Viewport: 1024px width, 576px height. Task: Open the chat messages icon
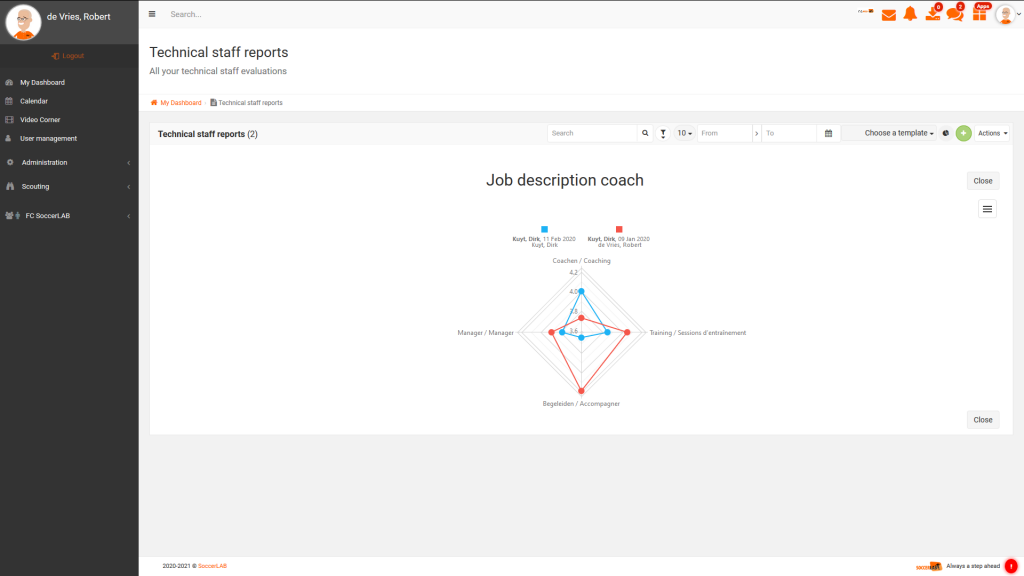coord(955,13)
